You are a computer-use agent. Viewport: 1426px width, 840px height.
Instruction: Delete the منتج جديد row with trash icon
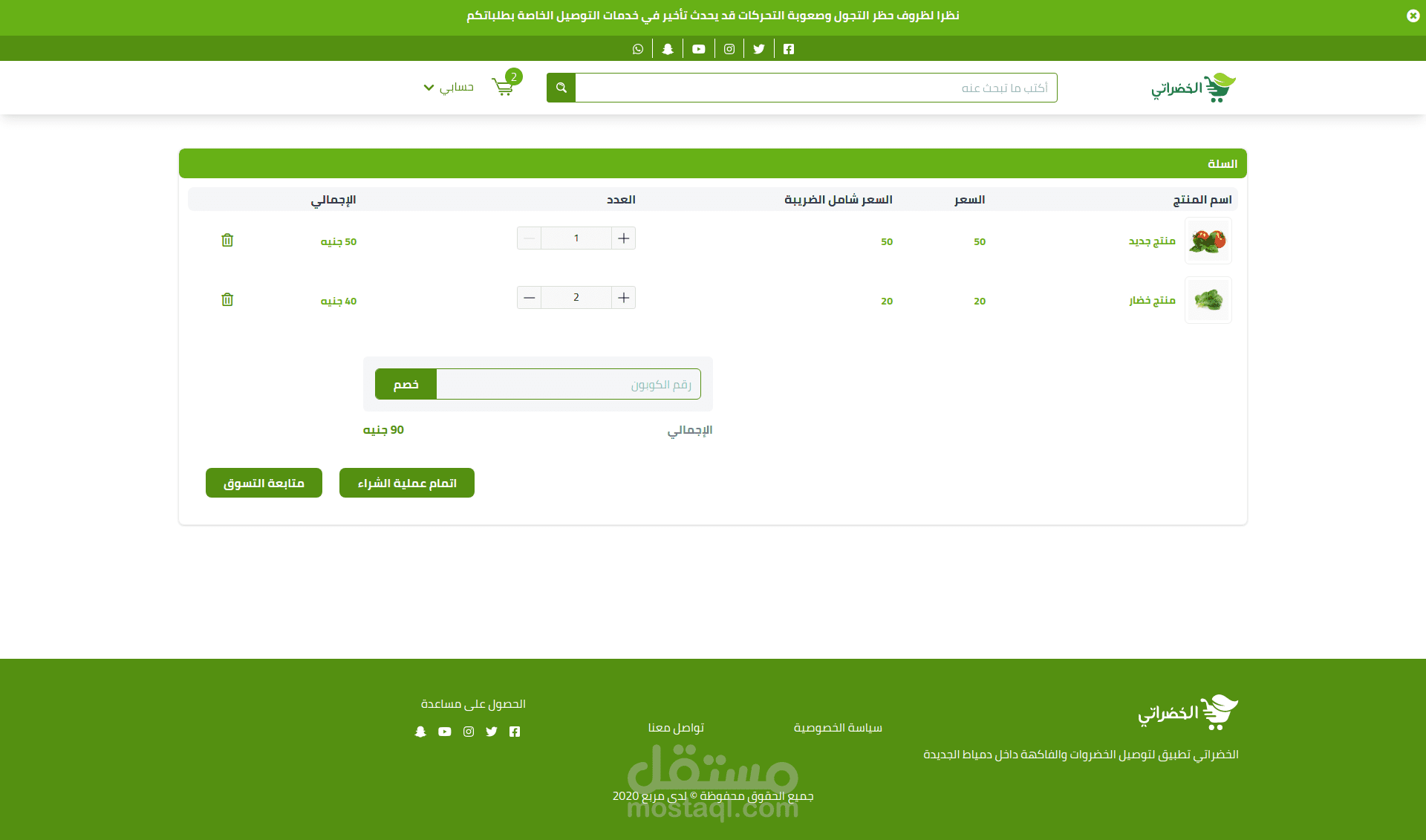point(227,240)
